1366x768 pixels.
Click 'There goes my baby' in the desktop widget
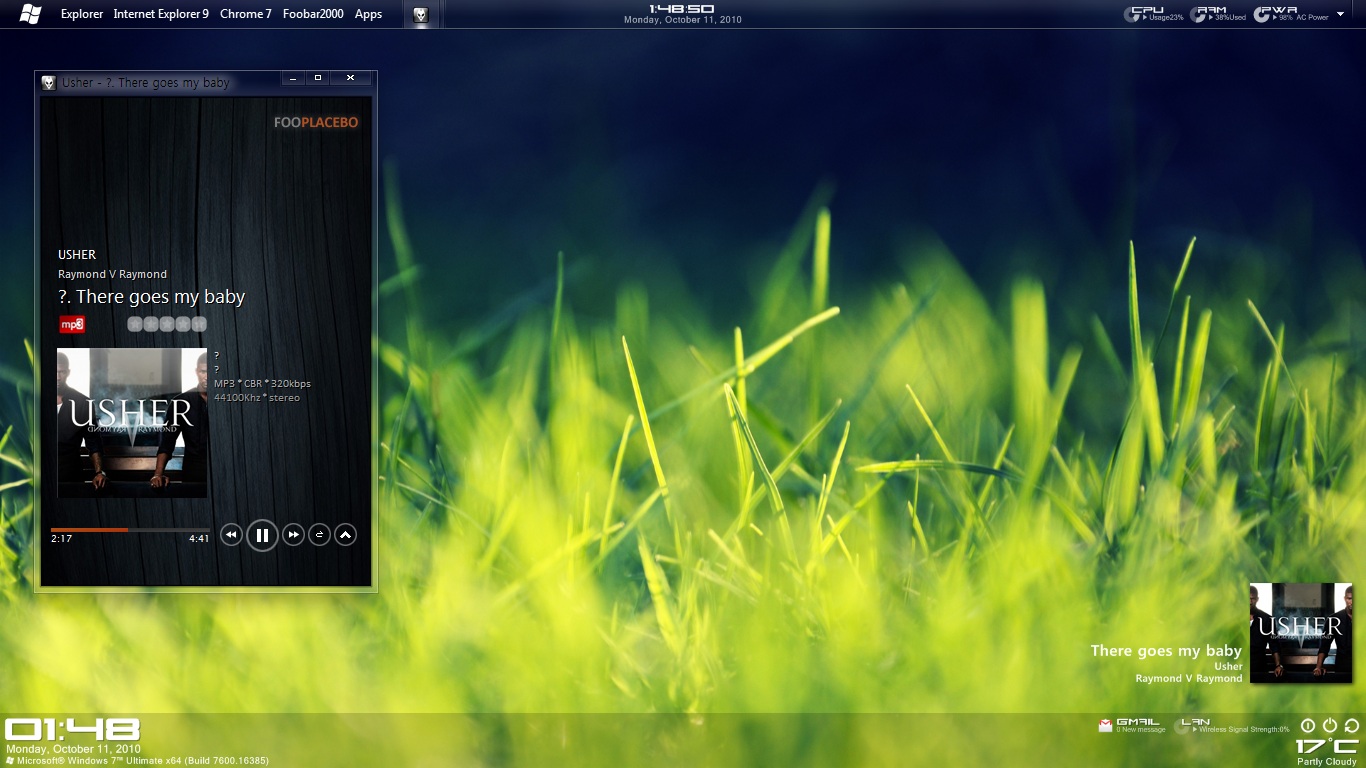click(x=1166, y=651)
